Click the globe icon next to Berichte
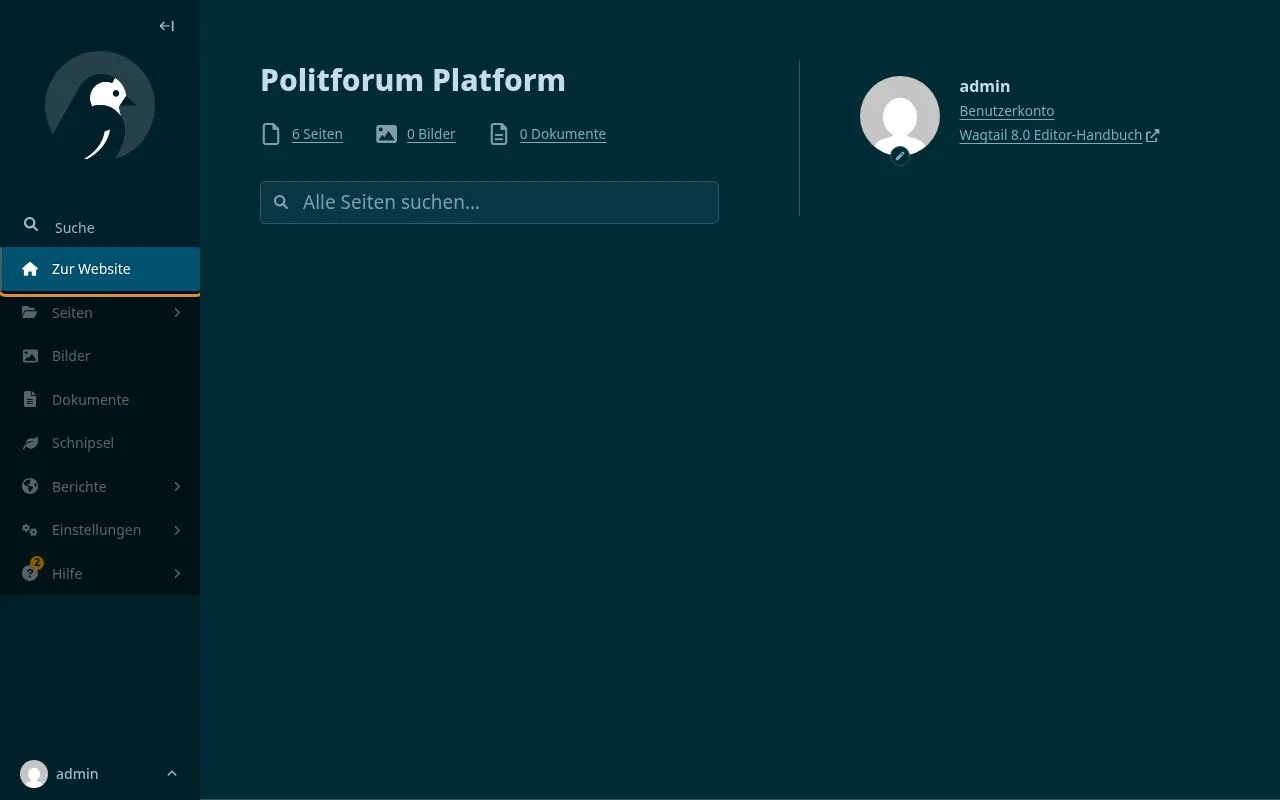 (x=30, y=487)
